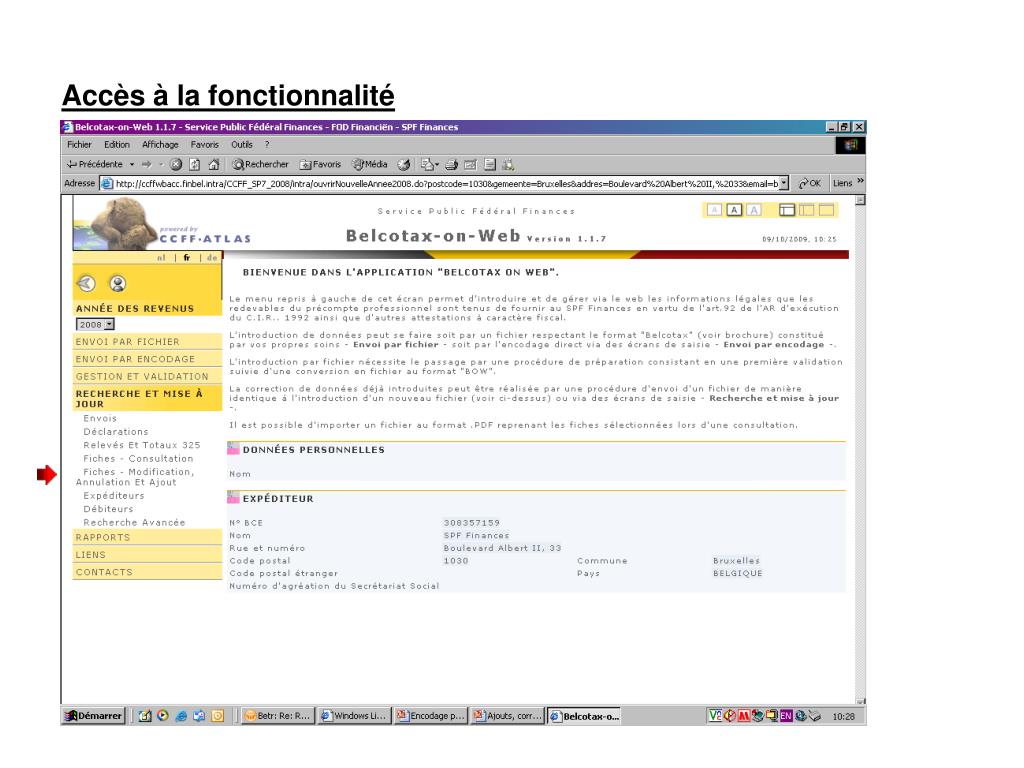
Task: Open Envoi par encodage menu
Action: point(148,359)
